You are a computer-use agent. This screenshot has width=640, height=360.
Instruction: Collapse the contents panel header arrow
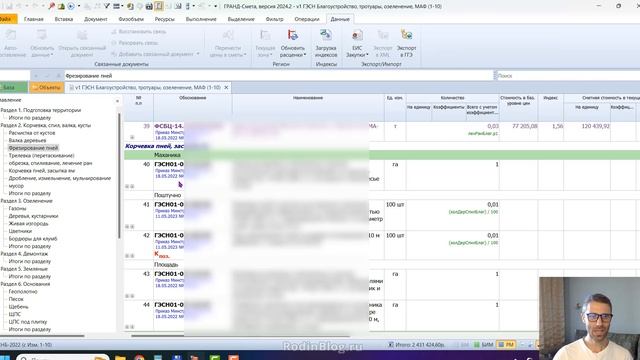tap(118, 101)
